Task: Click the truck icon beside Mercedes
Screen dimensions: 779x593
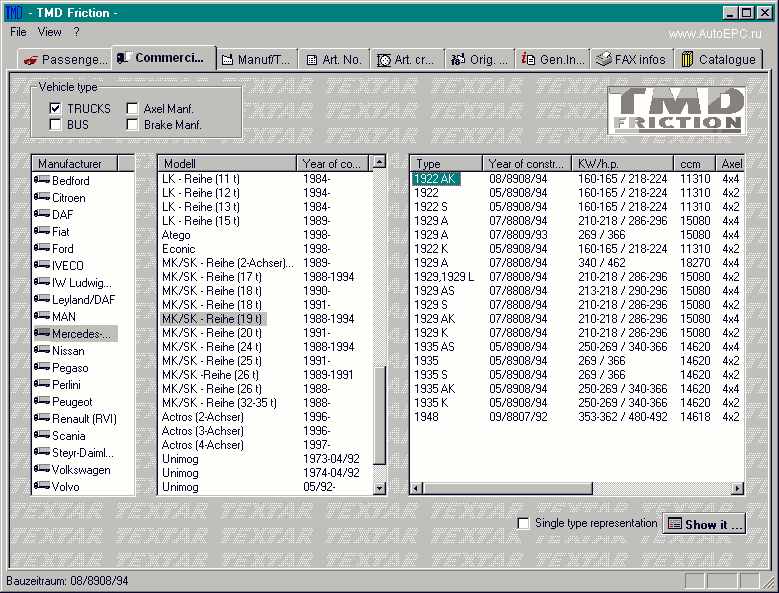Action: click(42, 333)
